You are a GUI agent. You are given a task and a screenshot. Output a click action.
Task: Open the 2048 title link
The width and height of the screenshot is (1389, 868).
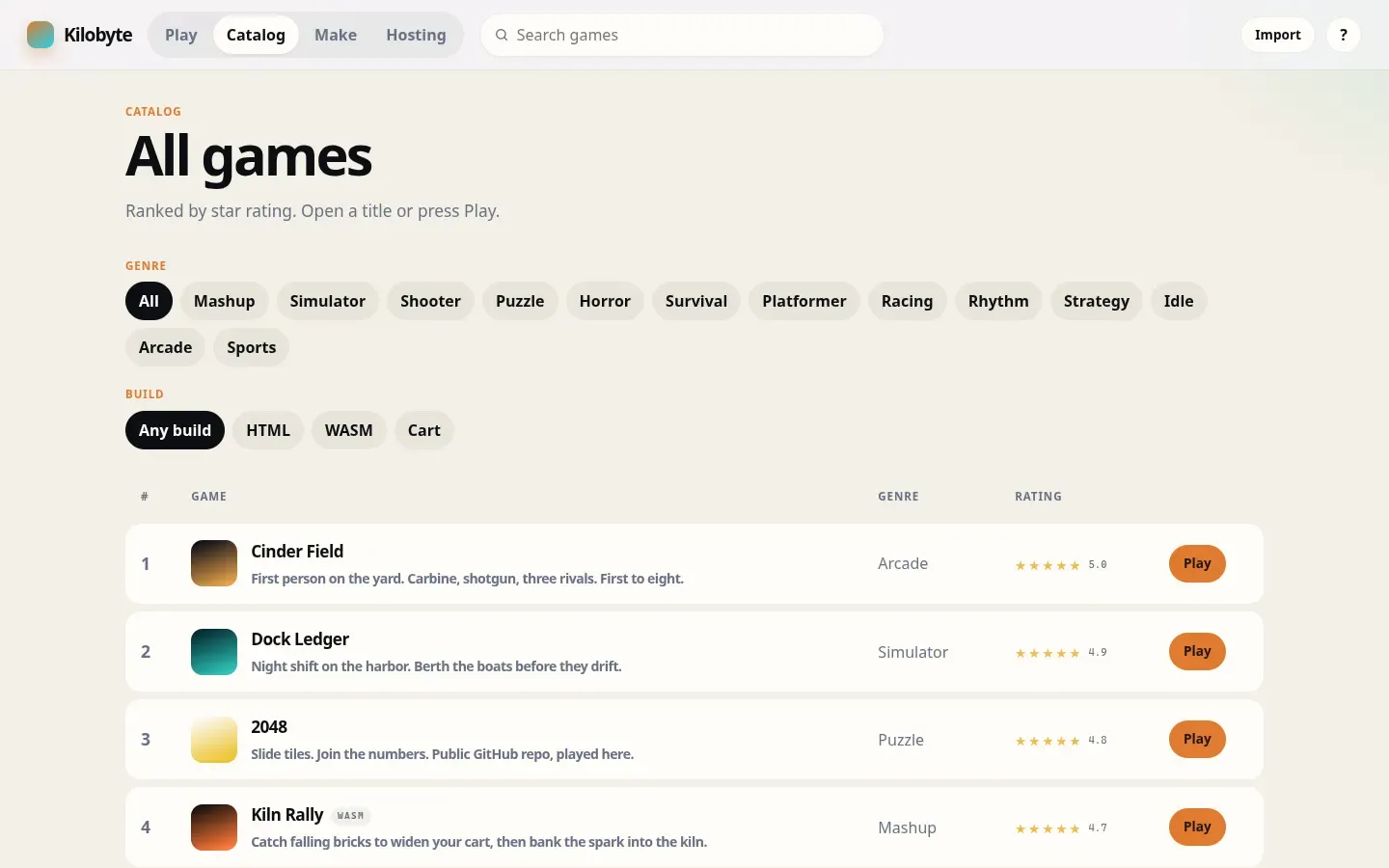pyautogui.click(x=269, y=726)
